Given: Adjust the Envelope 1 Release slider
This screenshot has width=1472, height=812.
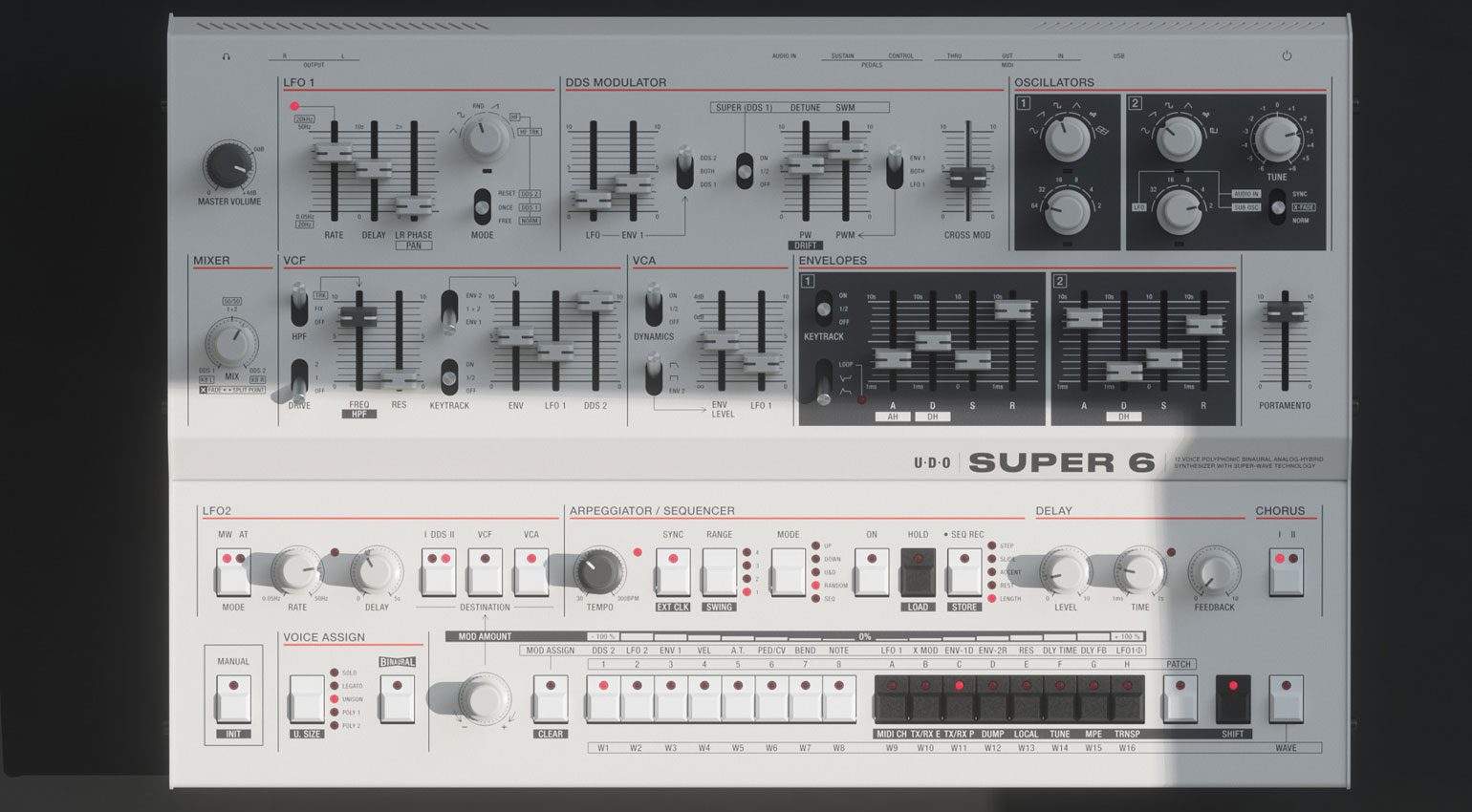Looking at the screenshot, I should (x=1012, y=309).
